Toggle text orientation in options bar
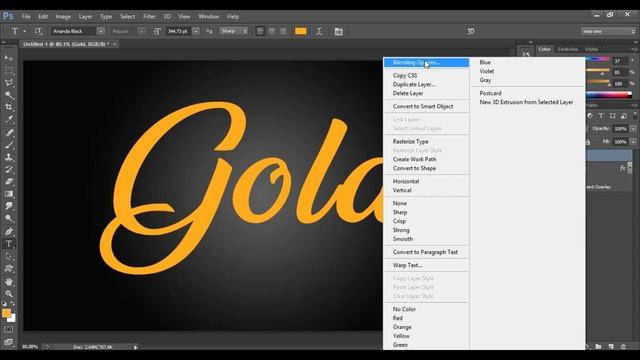Image resolution: width=640 pixels, height=360 pixels. point(38,31)
